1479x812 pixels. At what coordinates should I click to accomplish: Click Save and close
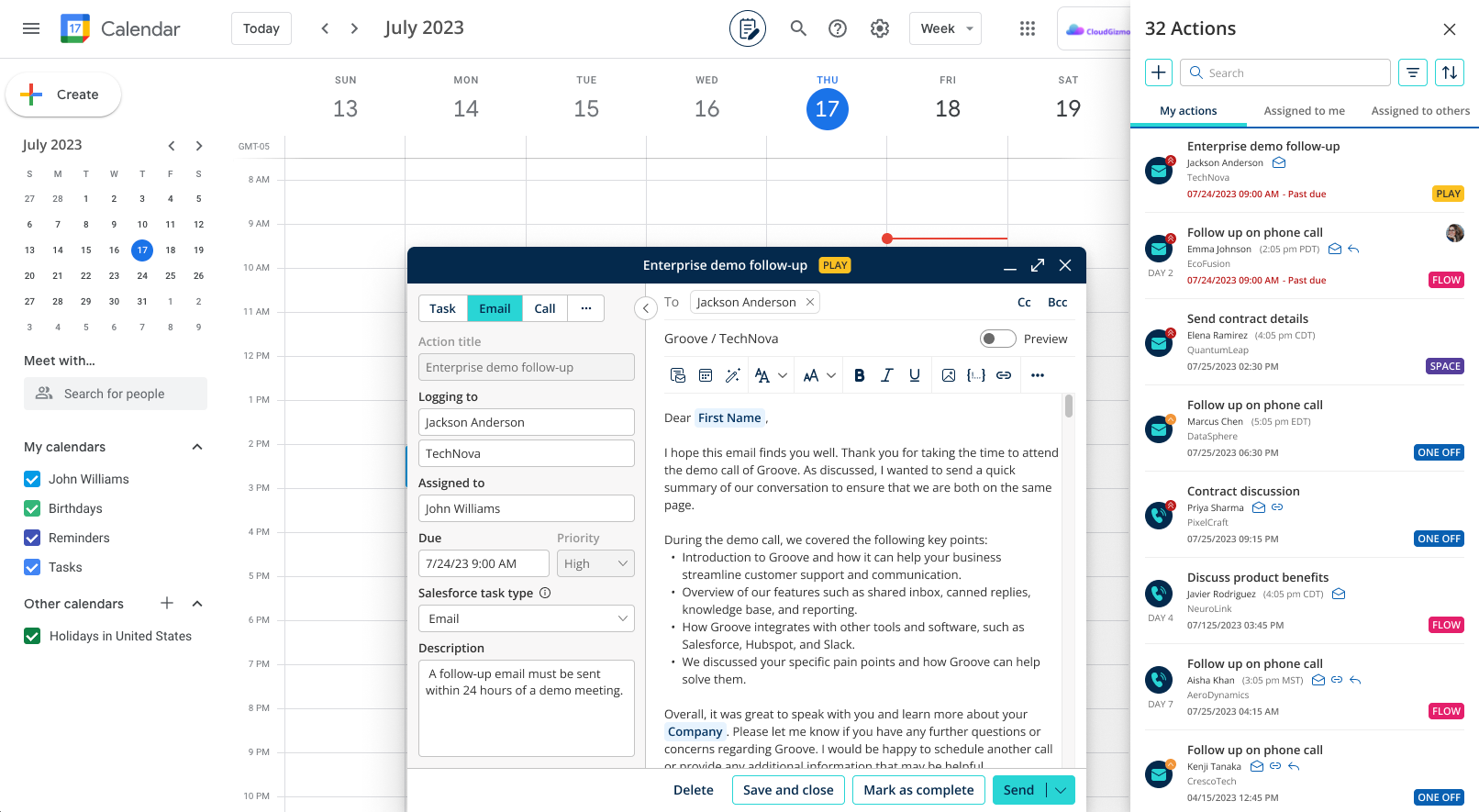pyautogui.click(x=788, y=790)
